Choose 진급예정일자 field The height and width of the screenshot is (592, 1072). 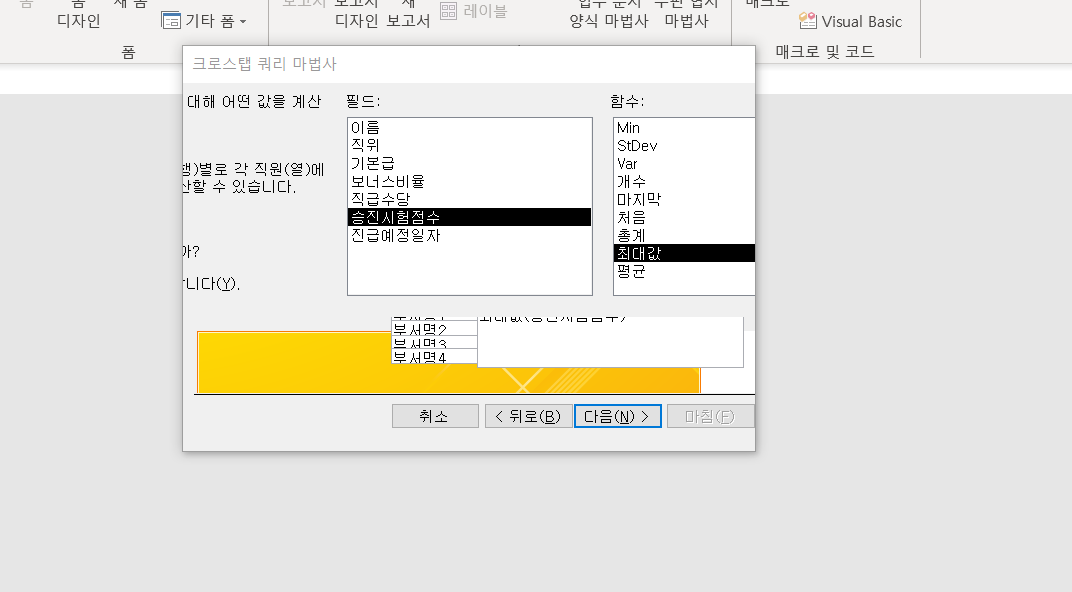[x=394, y=236]
